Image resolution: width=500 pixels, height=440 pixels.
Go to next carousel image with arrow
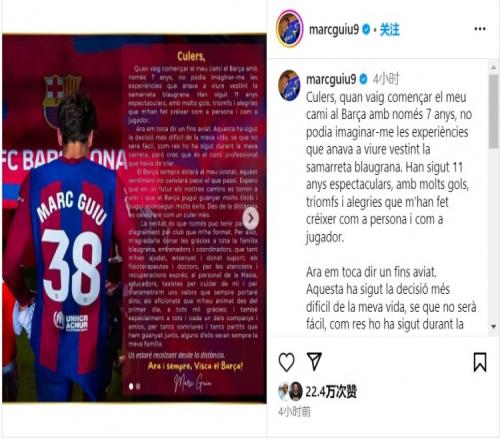251,218
